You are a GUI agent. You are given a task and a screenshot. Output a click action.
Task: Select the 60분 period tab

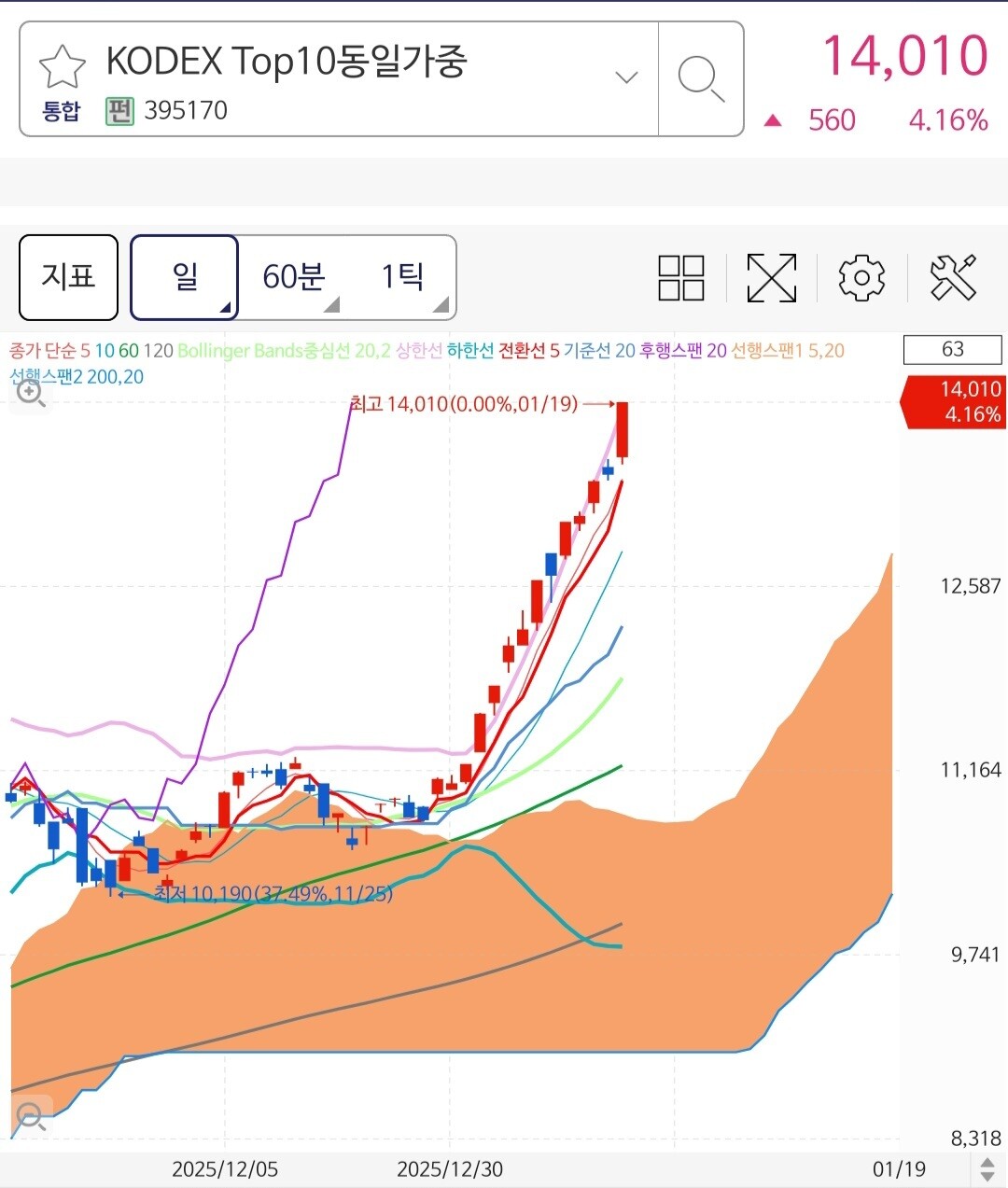point(293,277)
